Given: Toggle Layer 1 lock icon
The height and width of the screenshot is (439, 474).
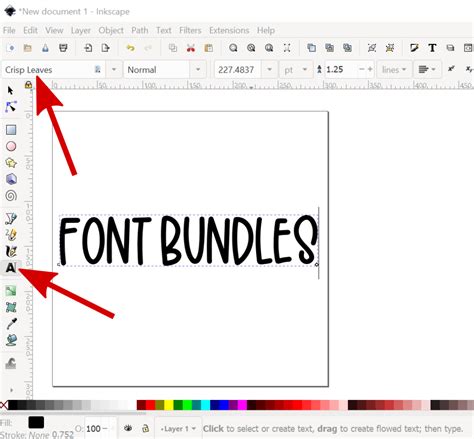Looking at the screenshot, I should coord(145,428).
